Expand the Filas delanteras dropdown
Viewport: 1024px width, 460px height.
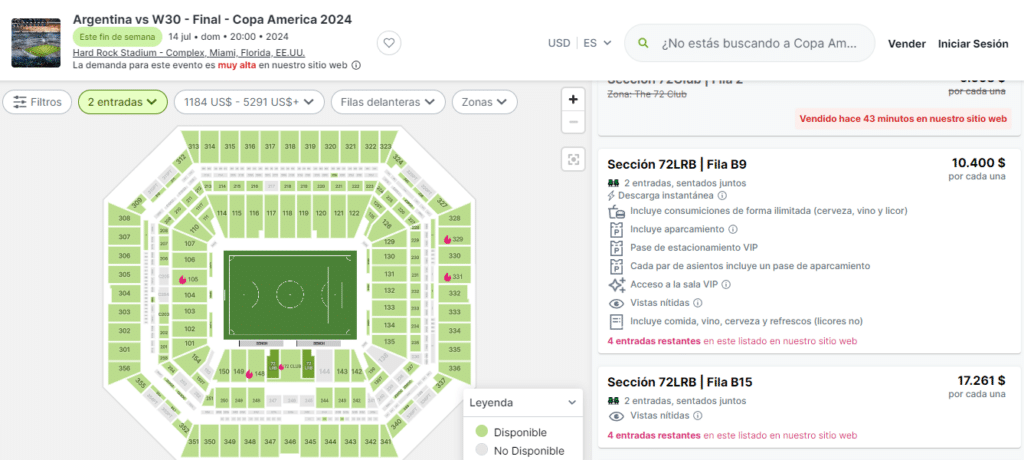coord(388,102)
